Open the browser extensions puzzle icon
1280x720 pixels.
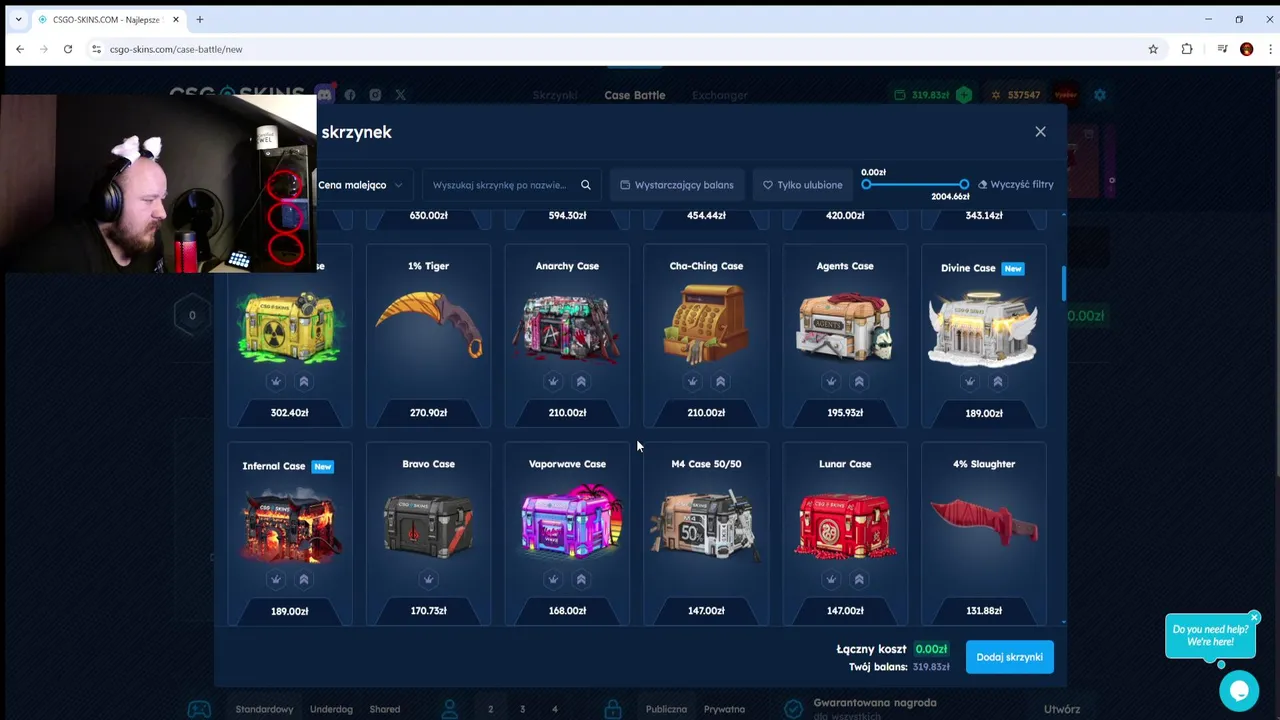pos(1187,49)
